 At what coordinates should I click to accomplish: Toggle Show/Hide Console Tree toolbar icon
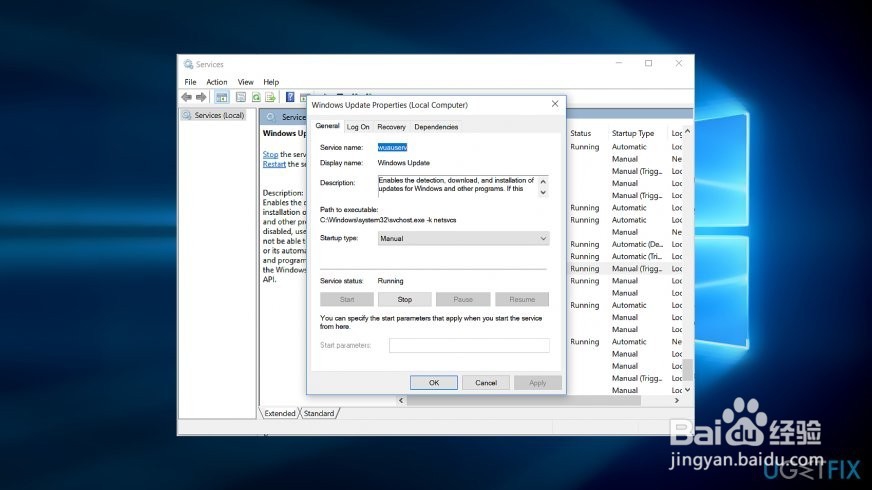tap(222, 97)
